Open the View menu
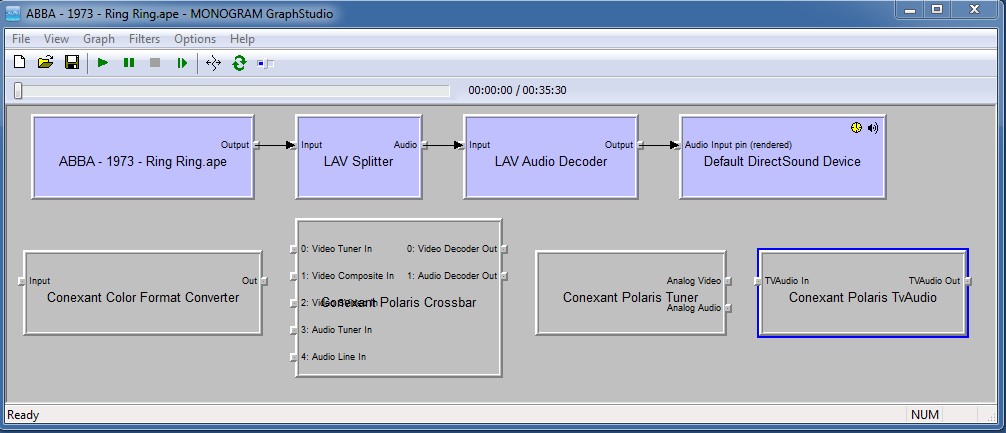The width and height of the screenshot is (1006, 433). [56, 39]
